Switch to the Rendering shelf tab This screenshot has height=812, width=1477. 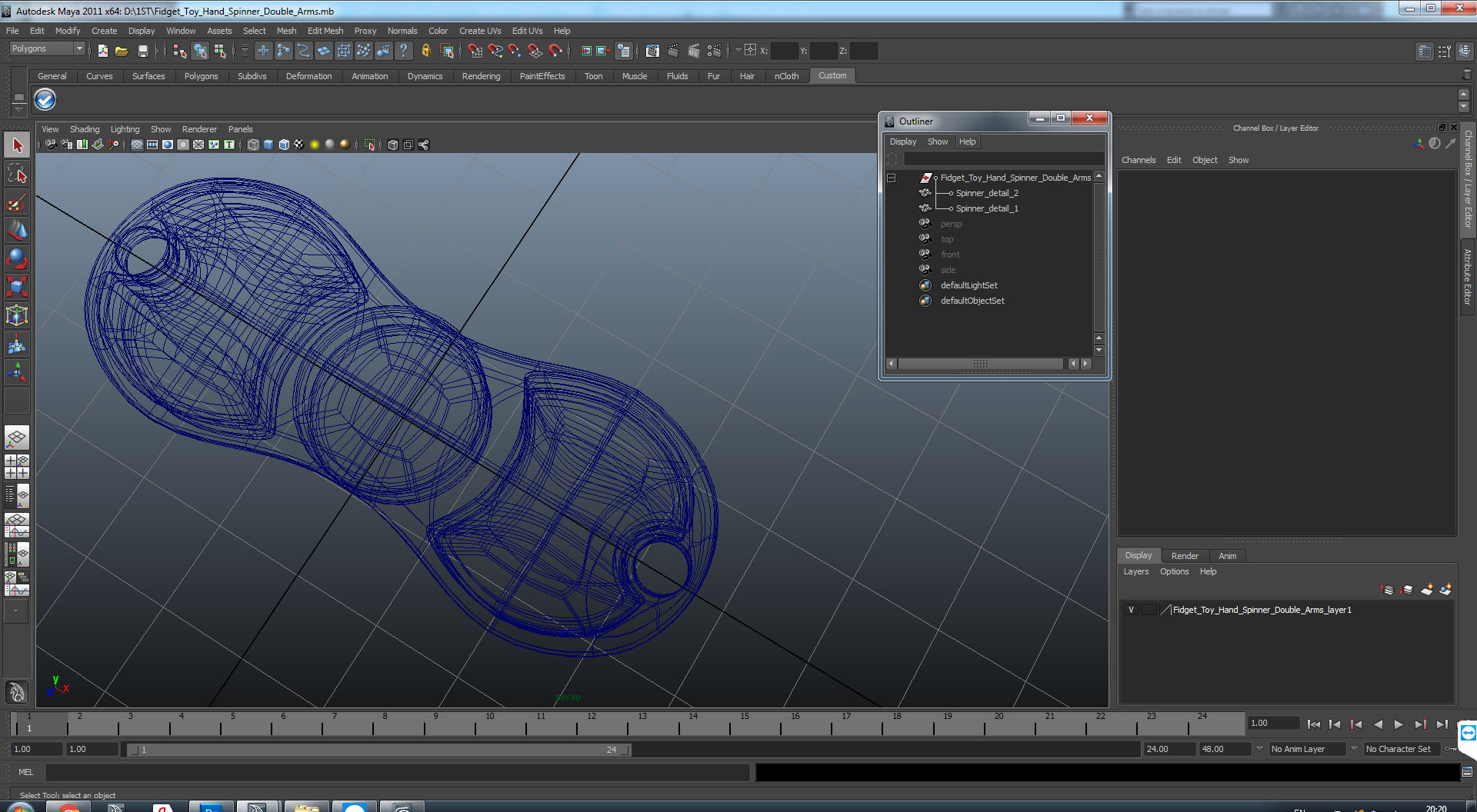(481, 76)
